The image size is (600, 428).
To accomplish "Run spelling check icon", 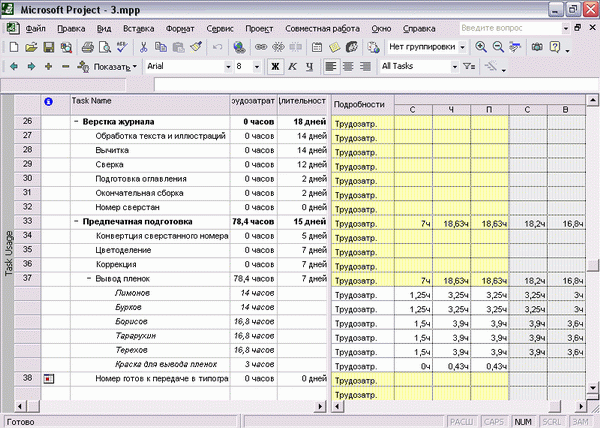I will tap(122, 47).
